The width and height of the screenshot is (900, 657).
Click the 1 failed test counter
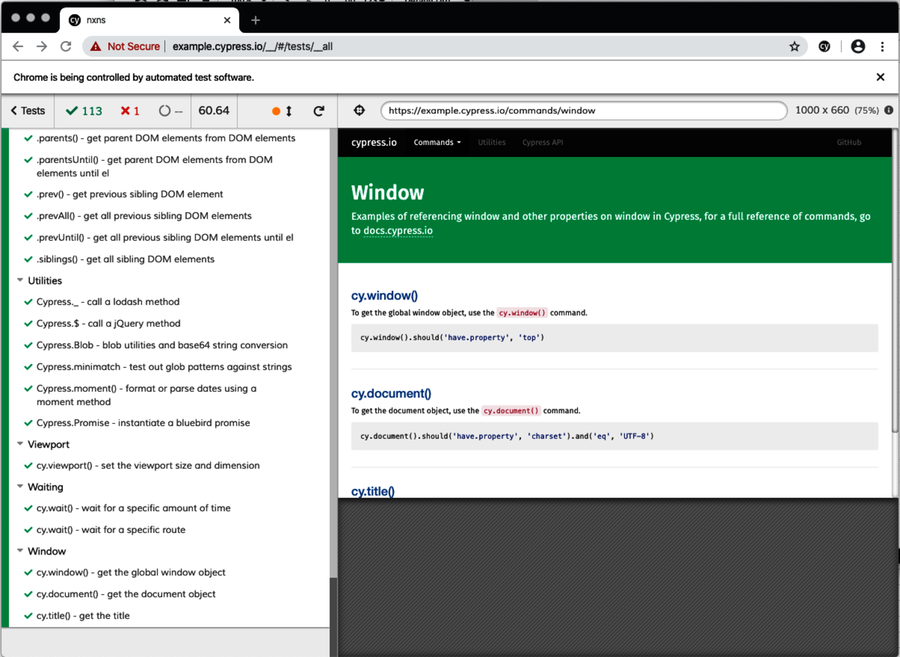point(130,111)
